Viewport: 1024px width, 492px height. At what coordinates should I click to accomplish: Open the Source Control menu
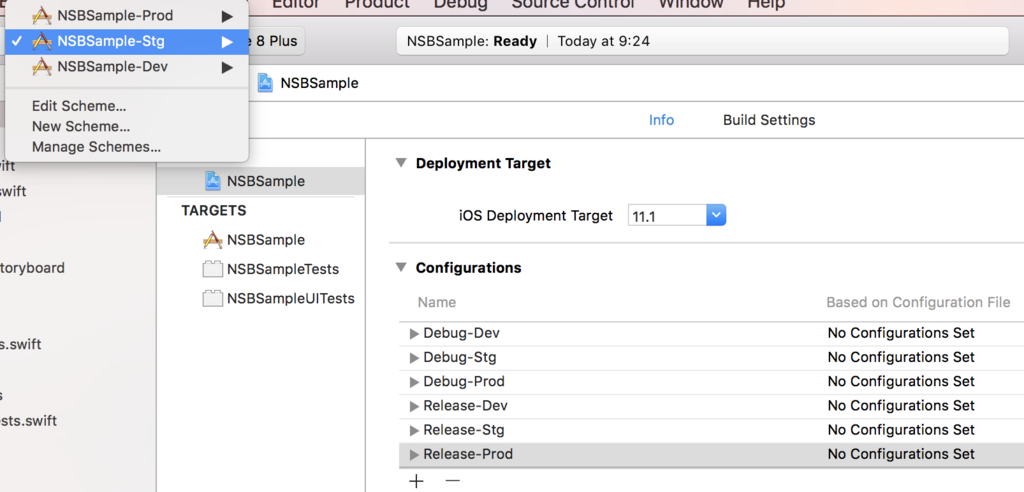[x=573, y=4]
